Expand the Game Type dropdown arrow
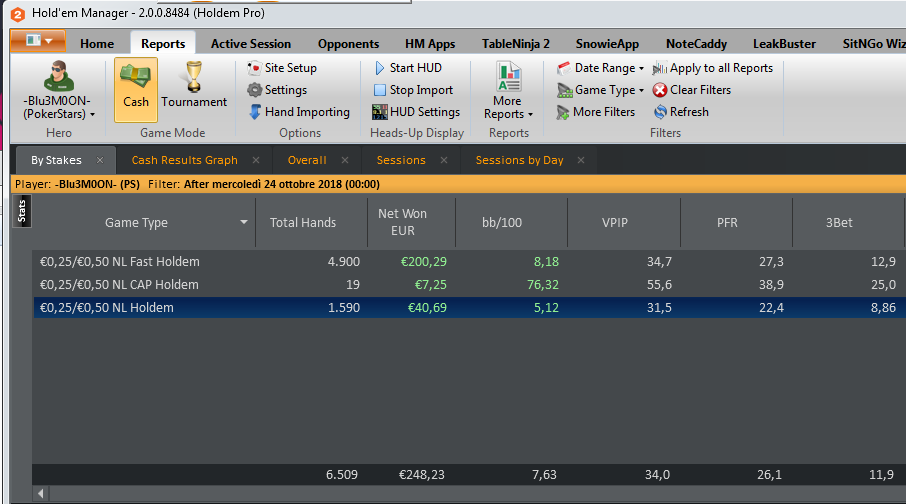The image size is (906, 504). 641,90
